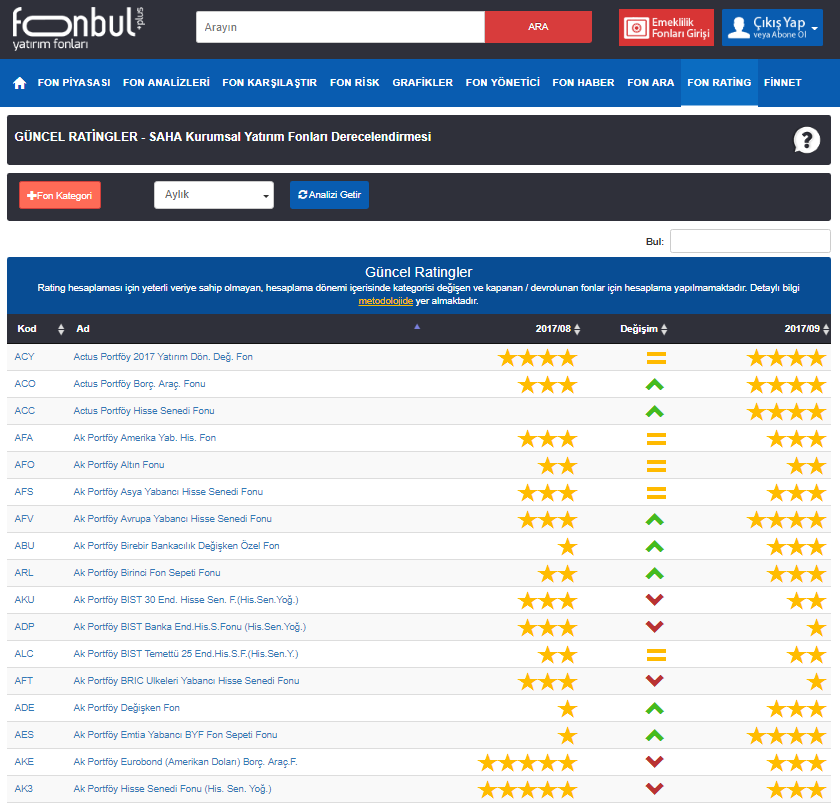Open the FON PİYASASI menu
Image resolution: width=840 pixels, height=805 pixels.
(74, 83)
